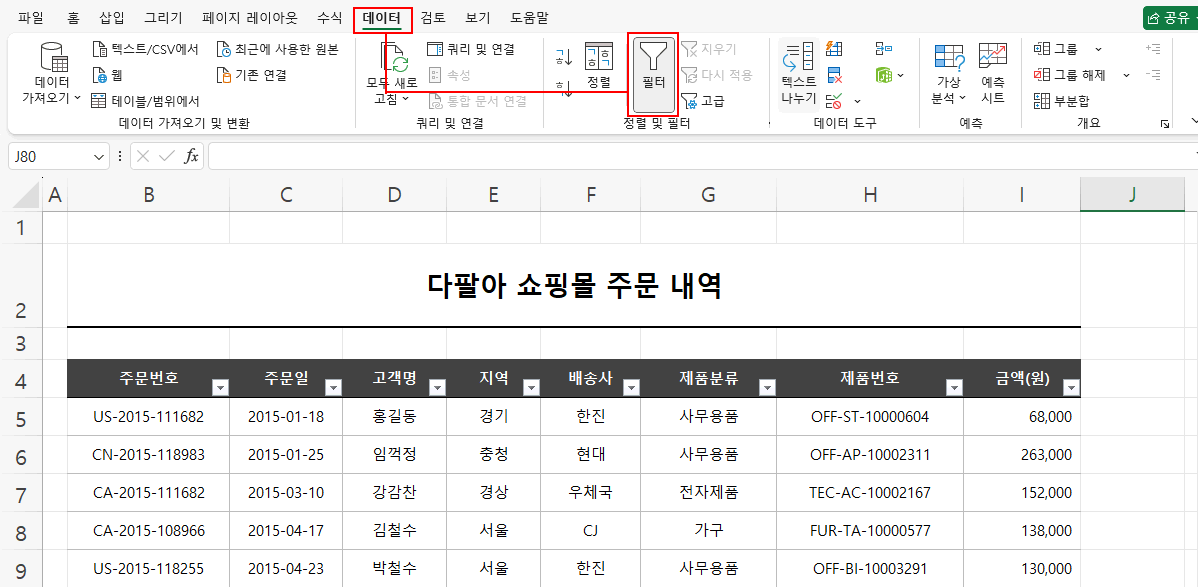Click the Data Validation icon
Image resolution: width=1198 pixels, height=587 pixels.
[835, 101]
